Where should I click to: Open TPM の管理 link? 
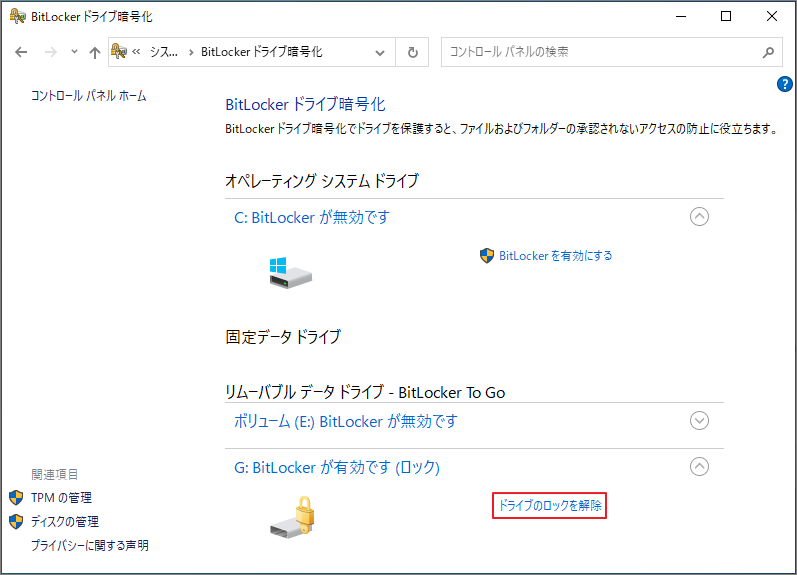click(x=61, y=498)
